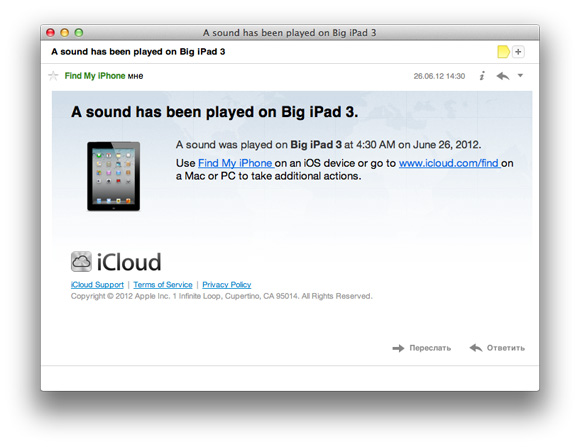Click the copyright 2012 Apple Inc. text
This screenshot has height=447, width=580.
click(x=222, y=296)
